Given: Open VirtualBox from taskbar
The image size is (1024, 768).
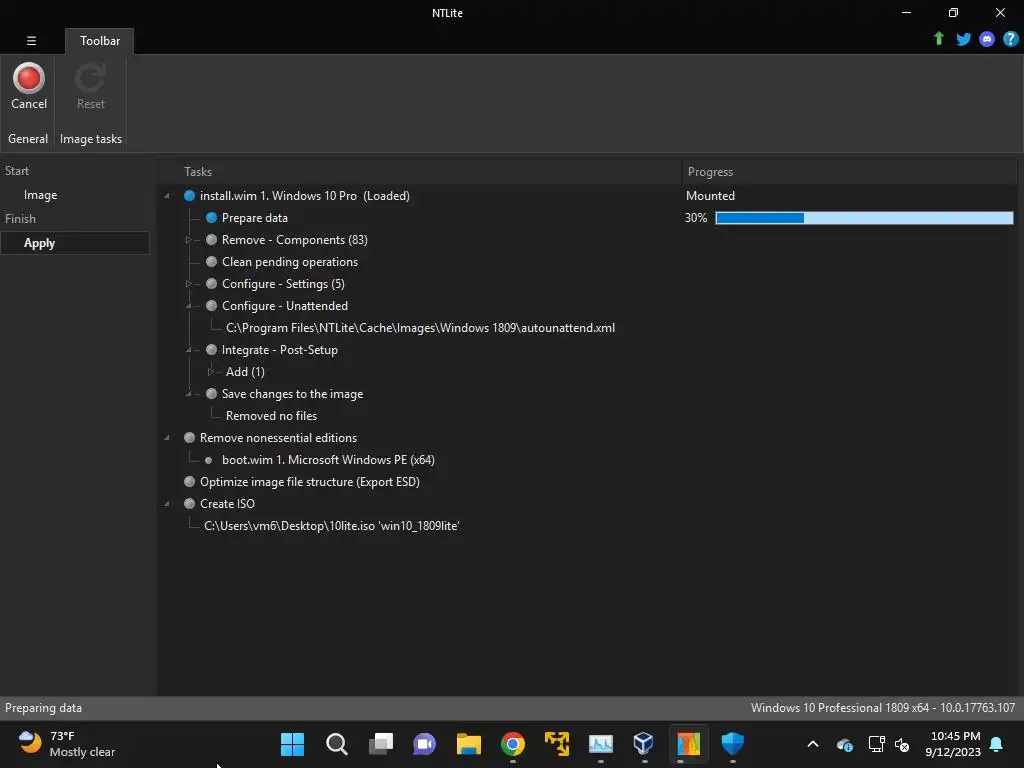Looking at the screenshot, I should pyautogui.click(x=643, y=744).
